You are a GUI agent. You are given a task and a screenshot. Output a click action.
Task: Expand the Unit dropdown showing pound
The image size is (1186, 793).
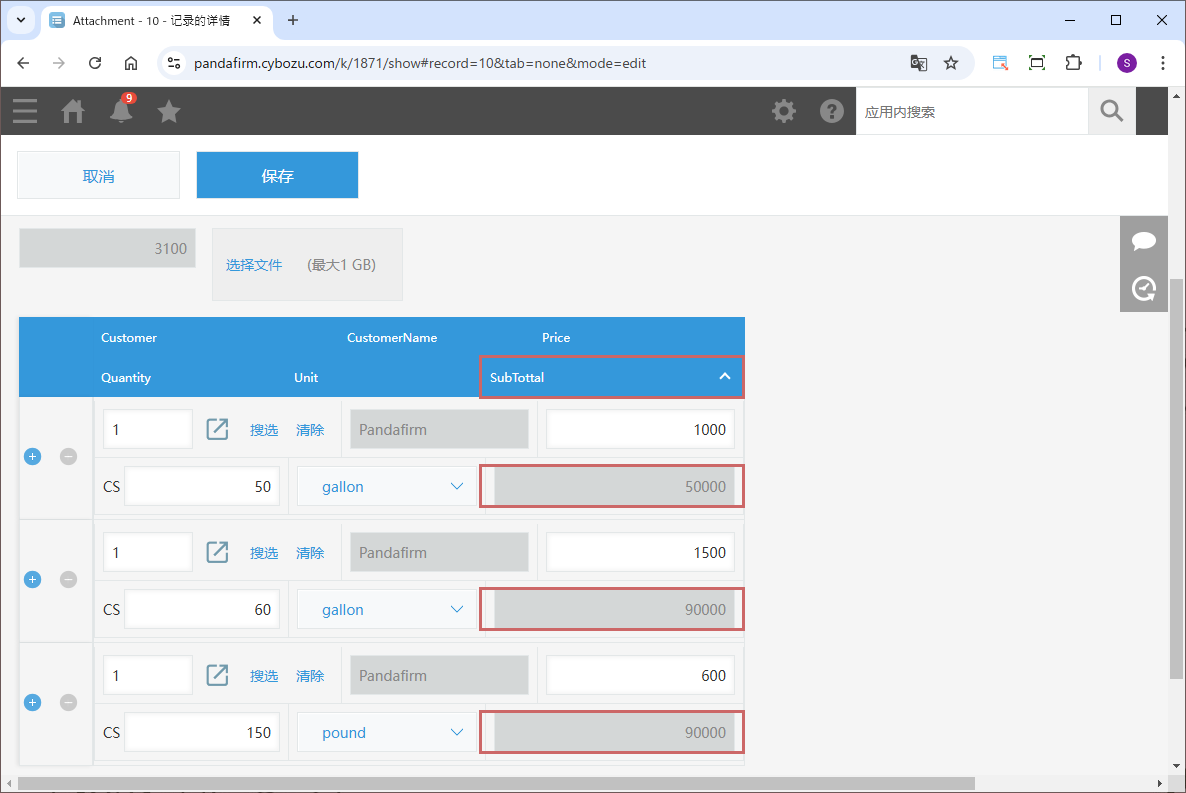(x=387, y=732)
